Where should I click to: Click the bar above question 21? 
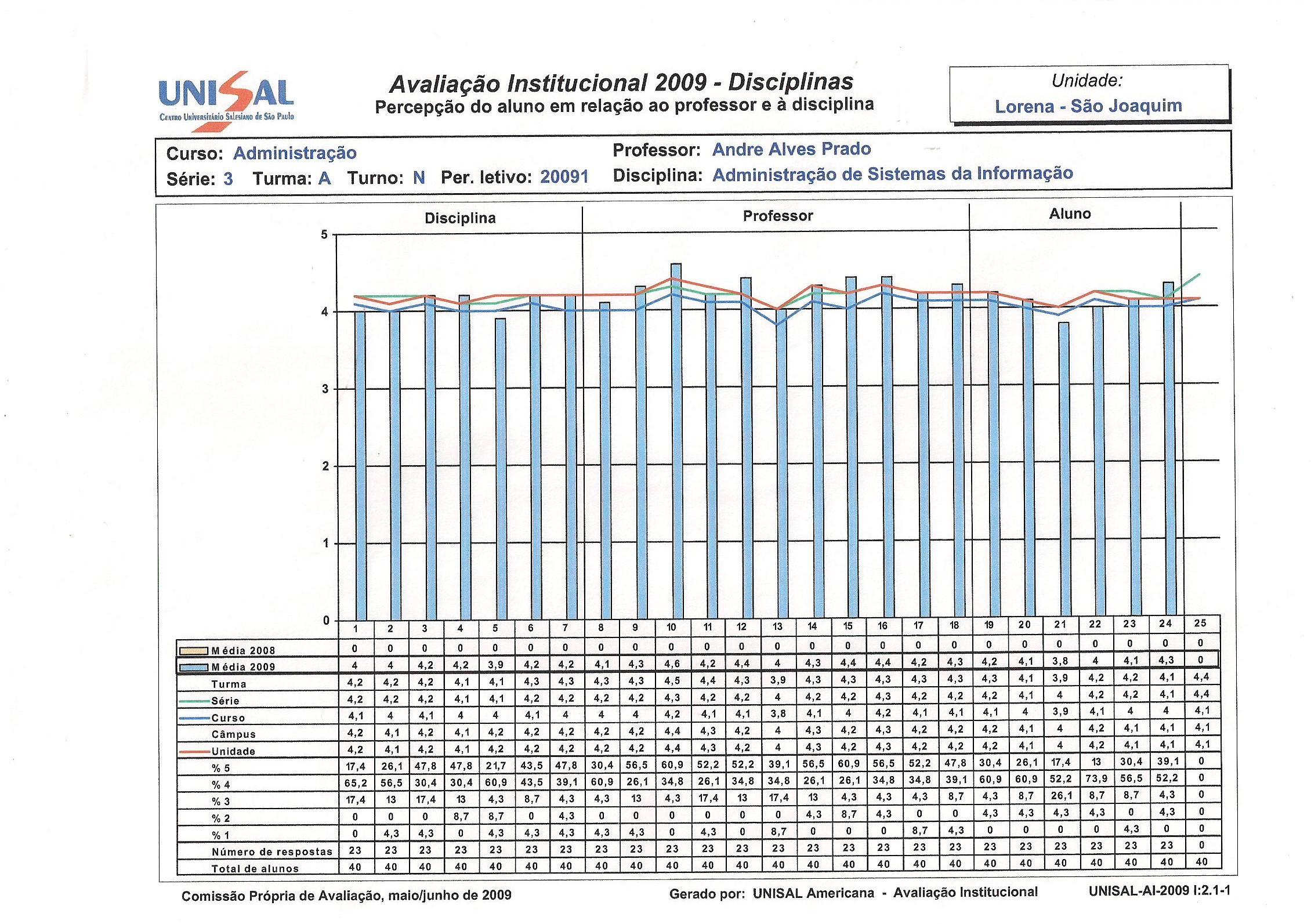(x=1063, y=470)
